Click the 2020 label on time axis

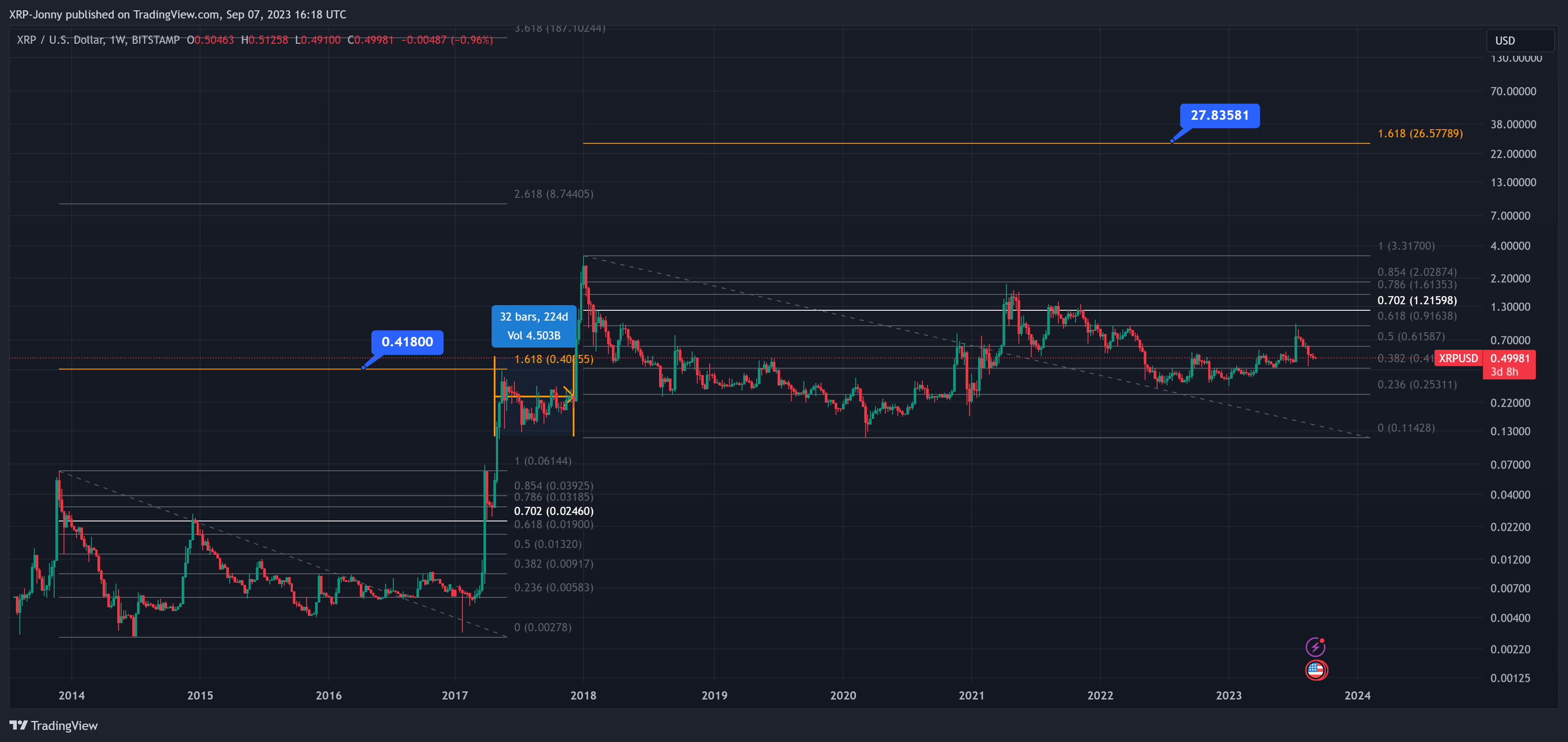coord(843,695)
